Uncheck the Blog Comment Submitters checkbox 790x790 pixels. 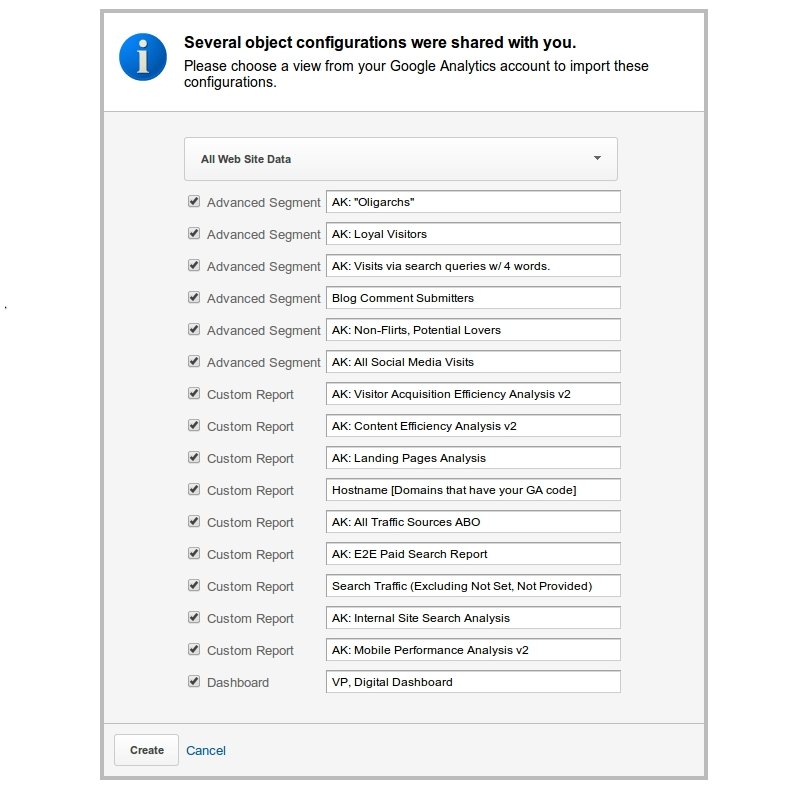[x=194, y=298]
